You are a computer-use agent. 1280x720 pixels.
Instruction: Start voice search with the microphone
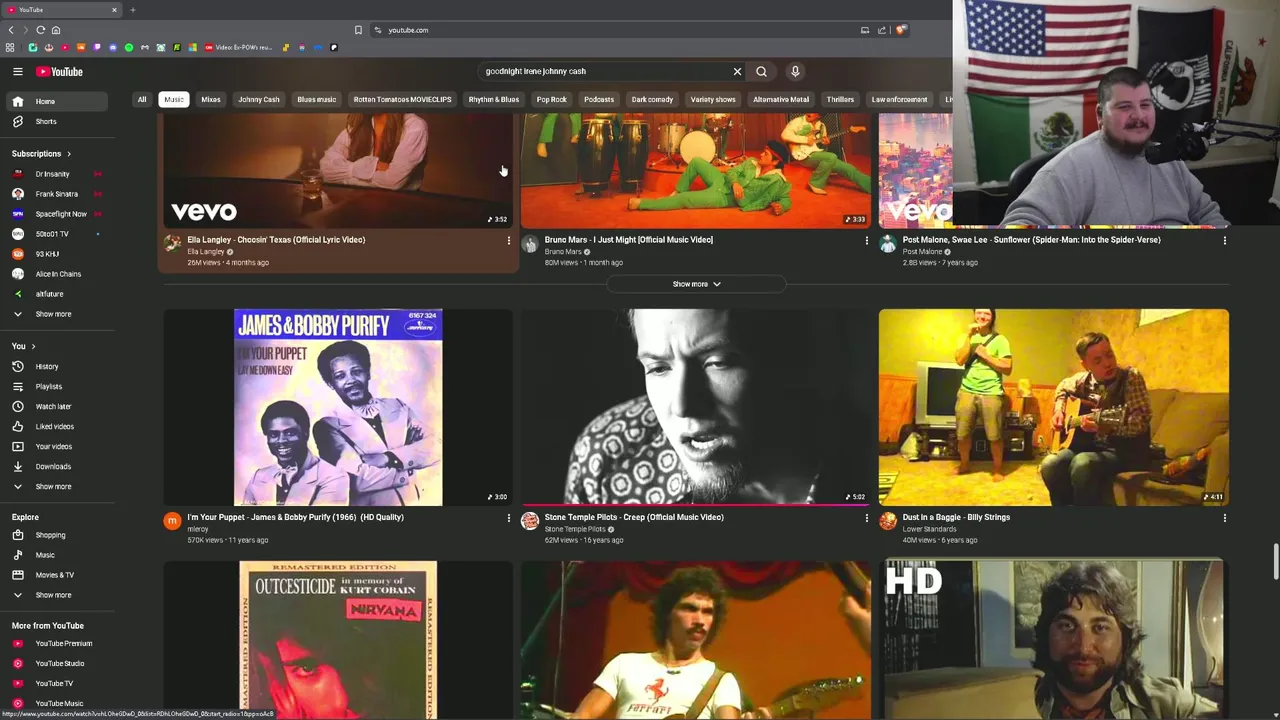[x=795, y=71]
